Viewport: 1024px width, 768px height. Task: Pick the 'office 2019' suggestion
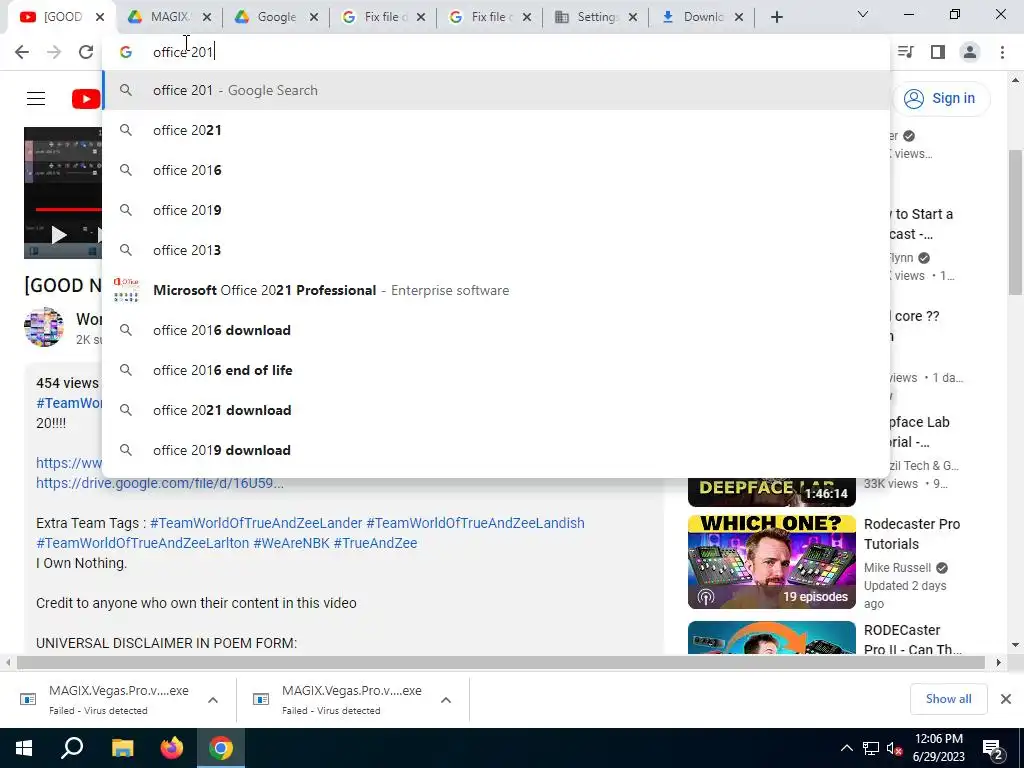click(x=496, y=210)
